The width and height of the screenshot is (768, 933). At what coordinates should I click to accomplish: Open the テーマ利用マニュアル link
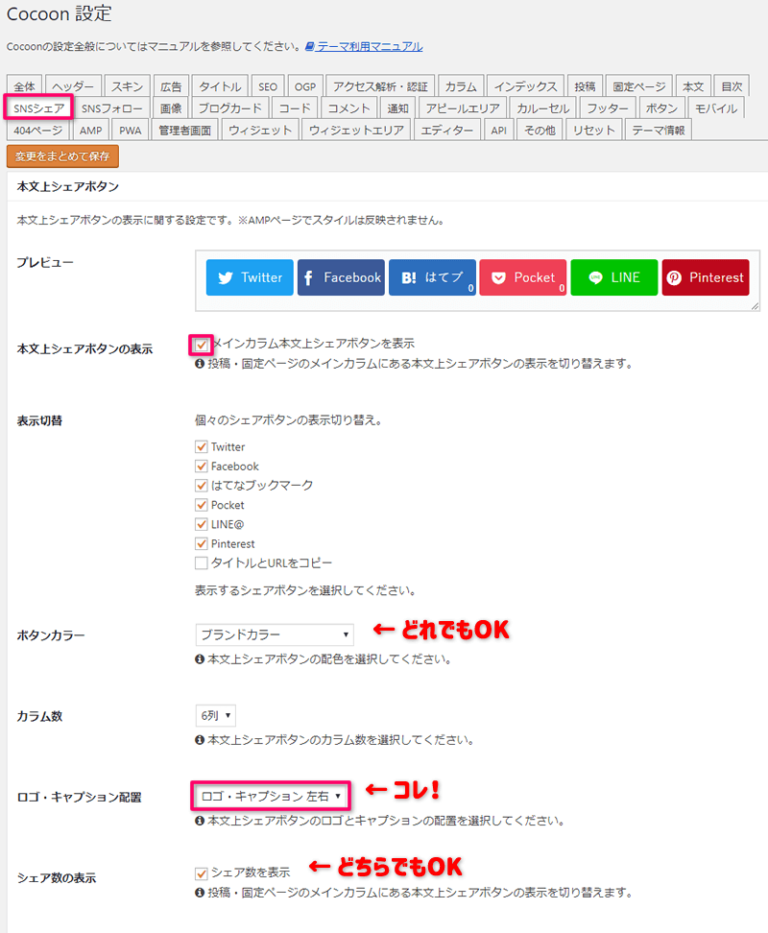click(369, 47)
